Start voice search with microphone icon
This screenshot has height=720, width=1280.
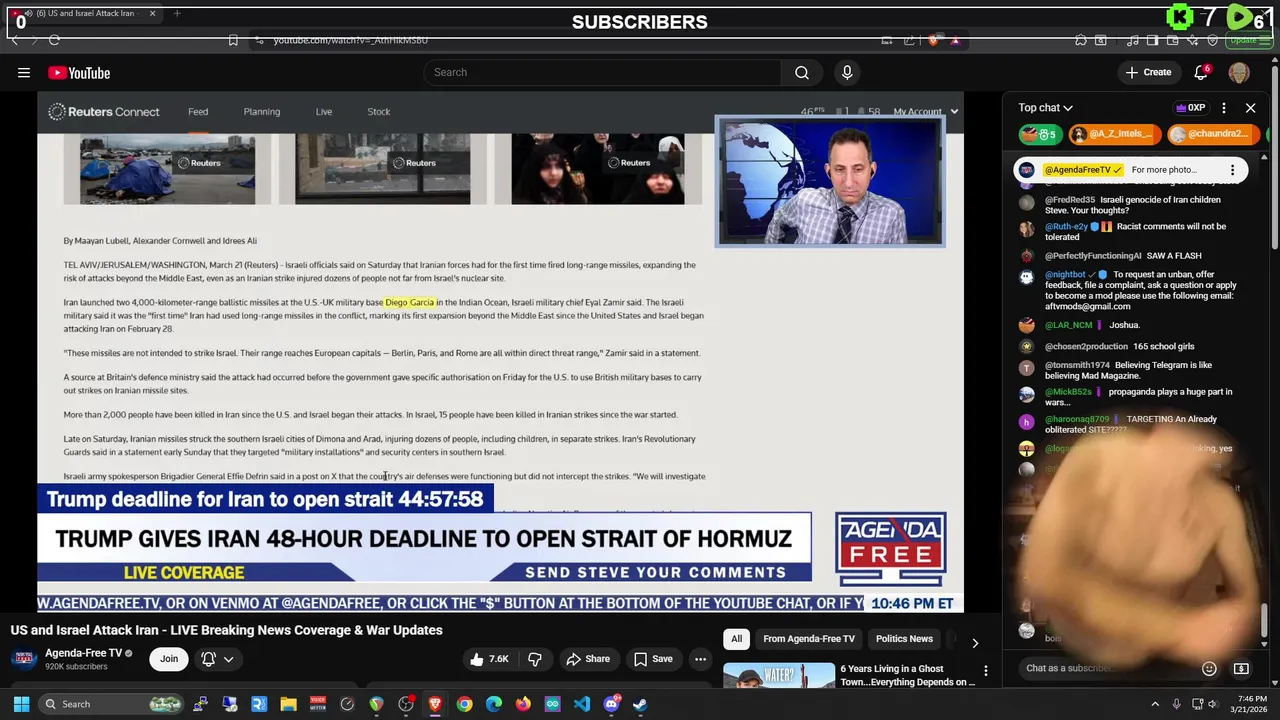pos(847,72)
